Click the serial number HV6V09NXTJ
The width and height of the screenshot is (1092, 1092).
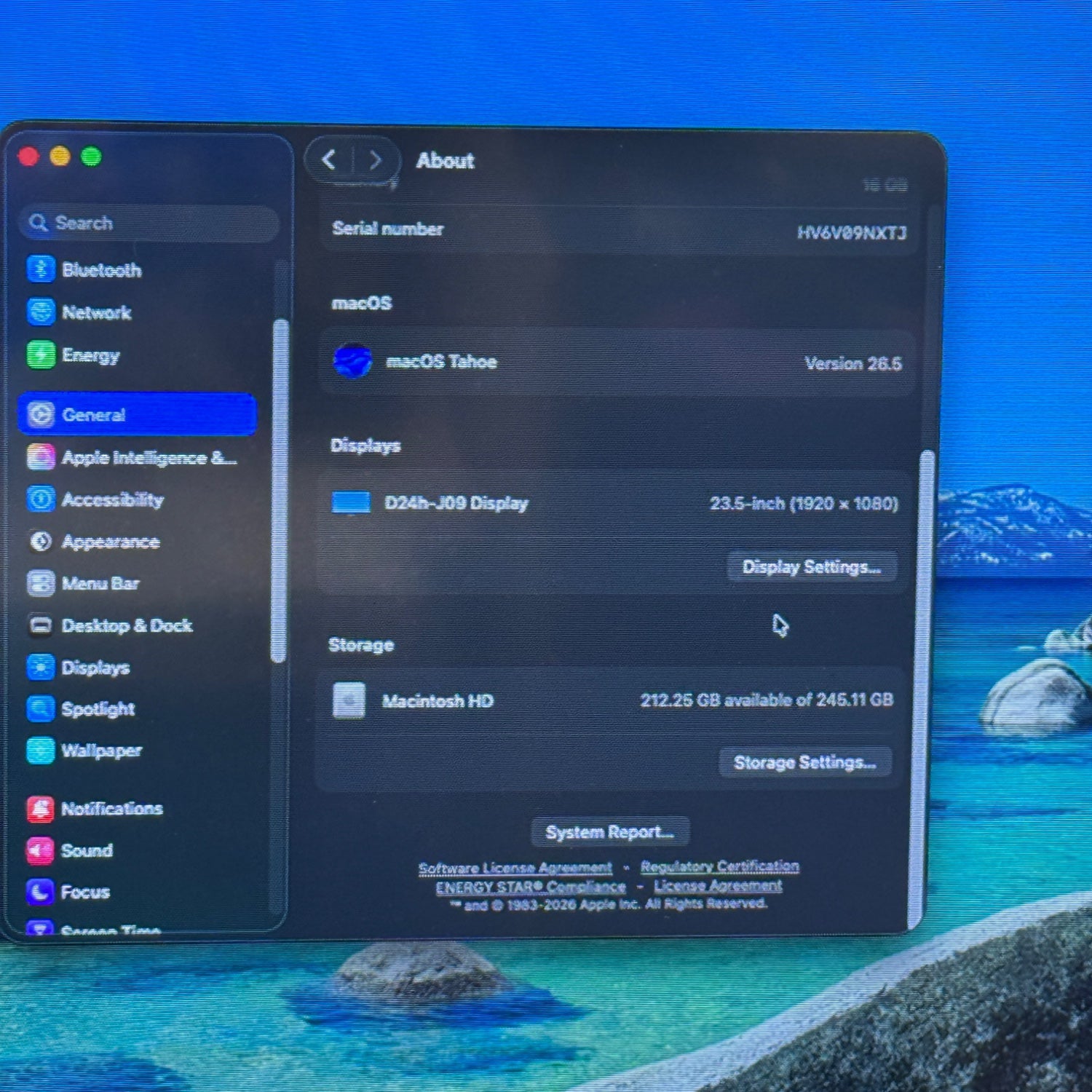[x=852, y=232]
